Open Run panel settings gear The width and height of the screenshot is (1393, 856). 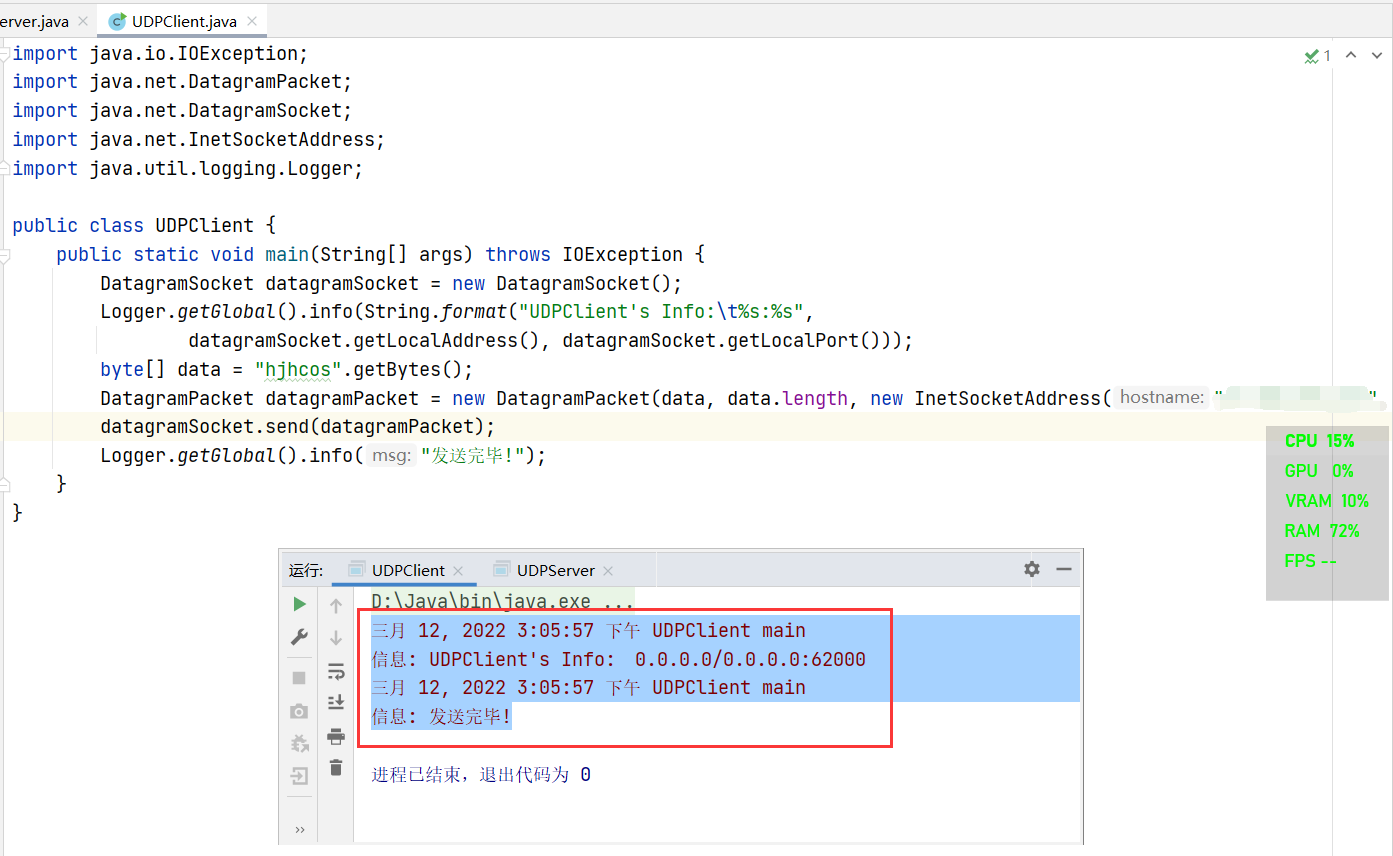pos(1032,569)
